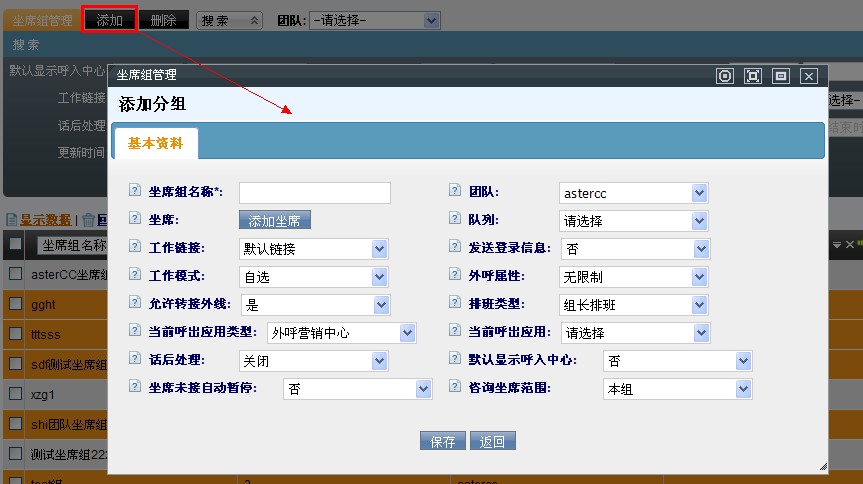
Task: Click the dialog resize grip at bottom-right corner
Action: point(822,466)
